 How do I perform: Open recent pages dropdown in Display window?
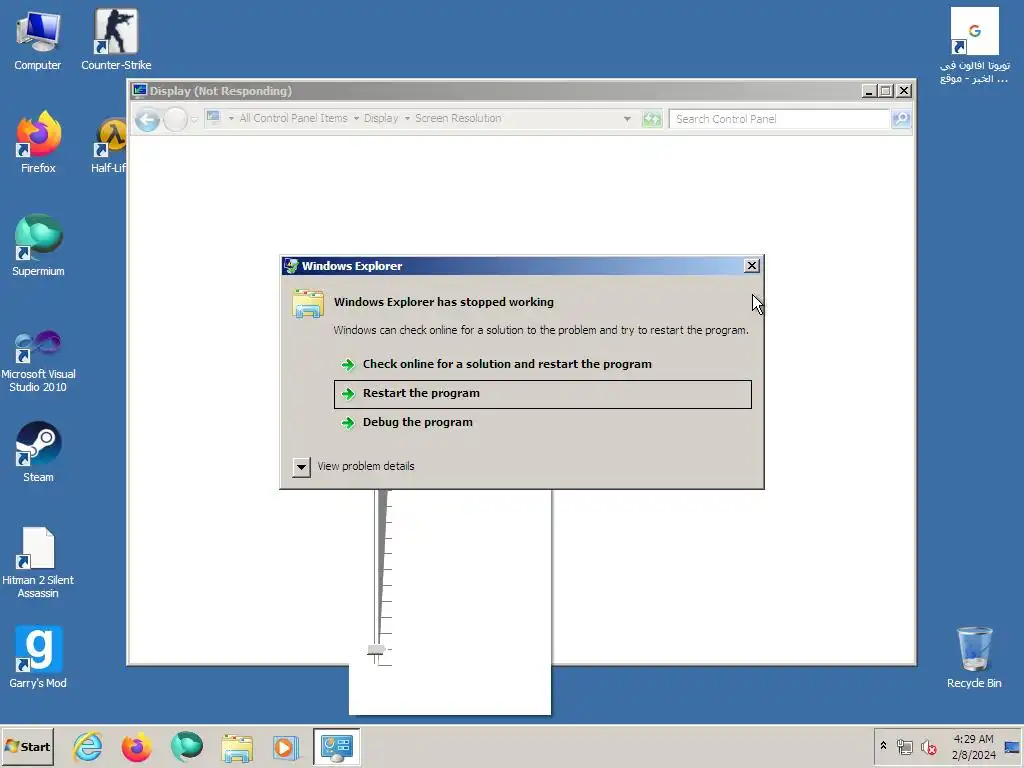195,120
